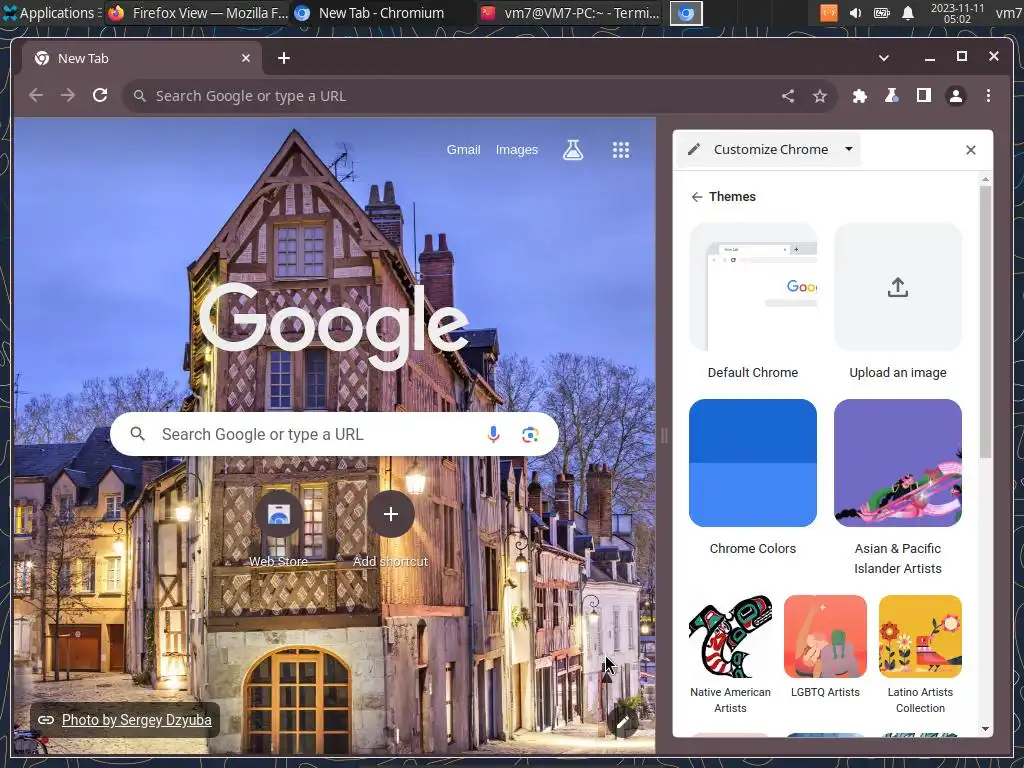Switch to New Tab - Chromium taskbar entry
1024x768 pixels.
[370, 12]
